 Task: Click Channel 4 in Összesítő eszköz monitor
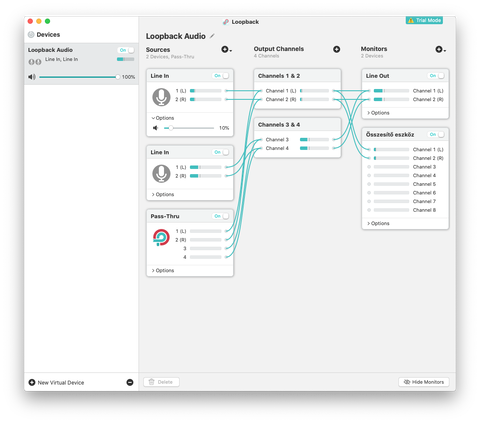[x=424, y=175]
